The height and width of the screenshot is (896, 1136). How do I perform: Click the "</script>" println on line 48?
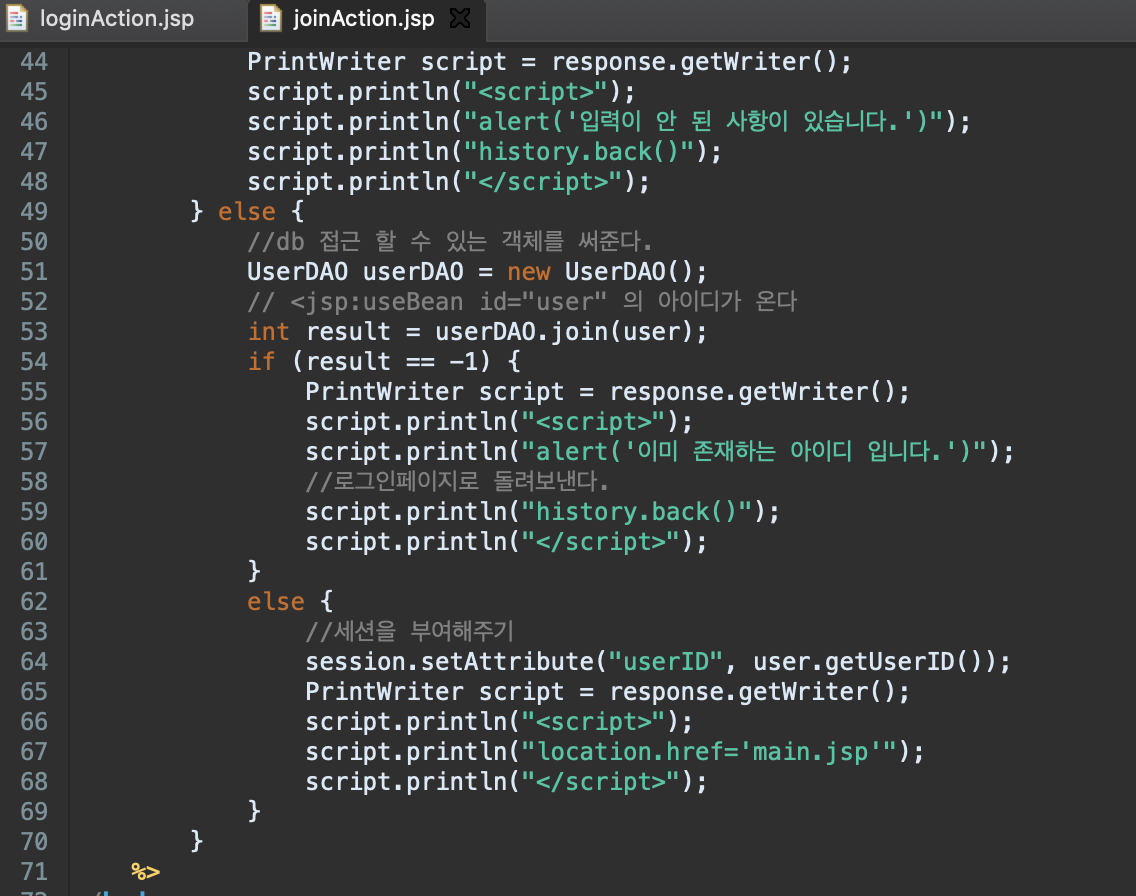pyautogui.click(x=448, y=182)
